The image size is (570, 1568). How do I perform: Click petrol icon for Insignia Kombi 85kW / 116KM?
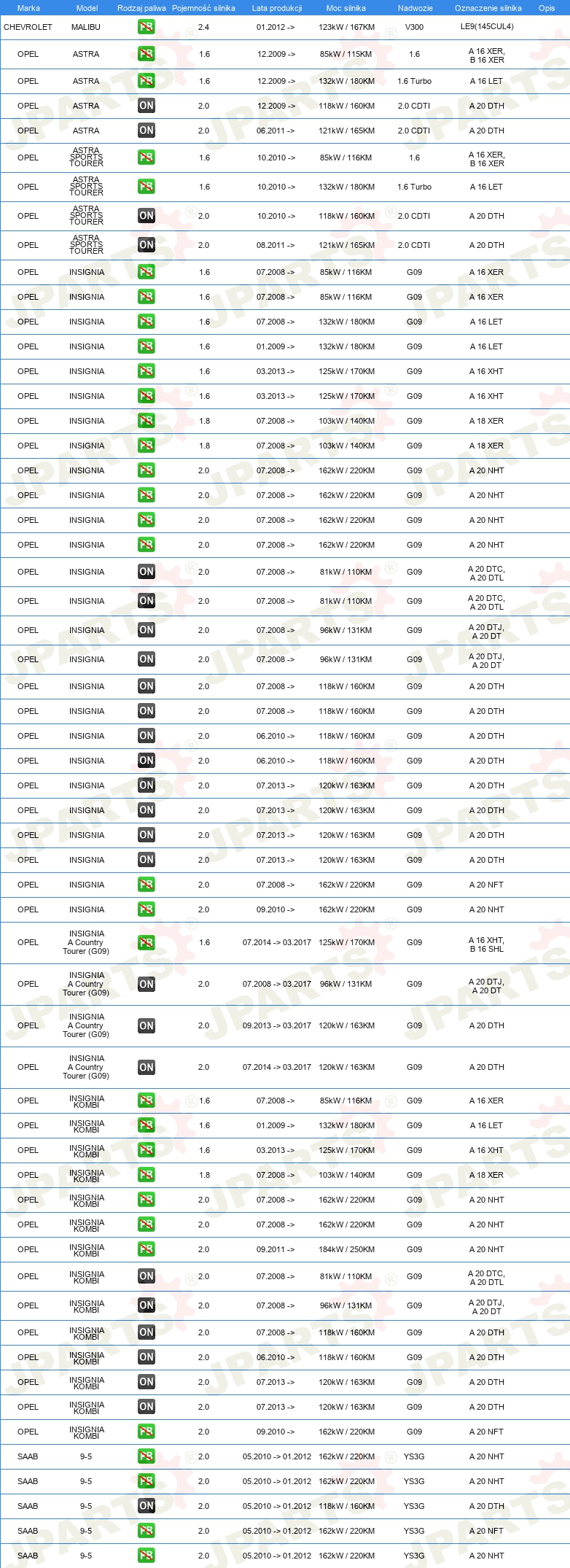pyautogui.click(x=146, y=1101)
